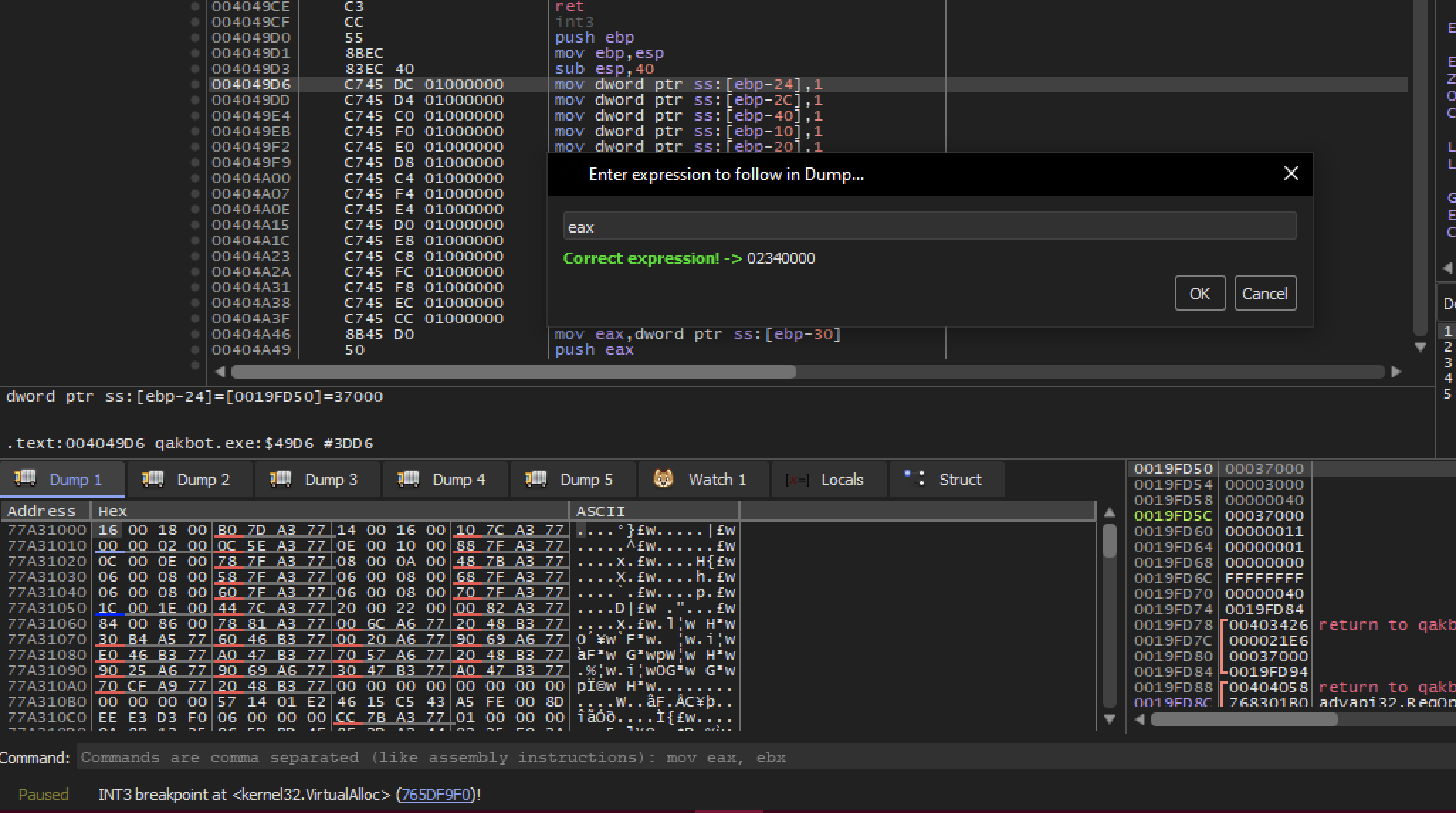Screen dimensions: 1456x813
Task: Toggle breakpoint dot at 00404A46
Action: tap(195, 334)
